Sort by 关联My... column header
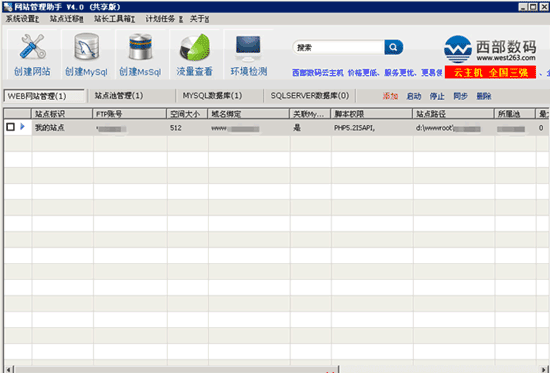Image resolution: width=550 pixels, height=373 pixels. pyautogui.click(x=310, y=114)
